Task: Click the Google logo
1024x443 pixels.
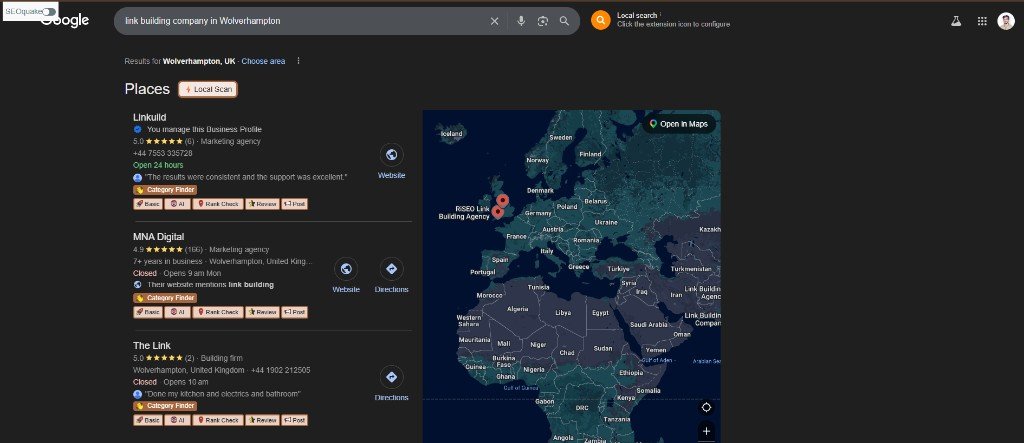Action: (x=65, y=21)
